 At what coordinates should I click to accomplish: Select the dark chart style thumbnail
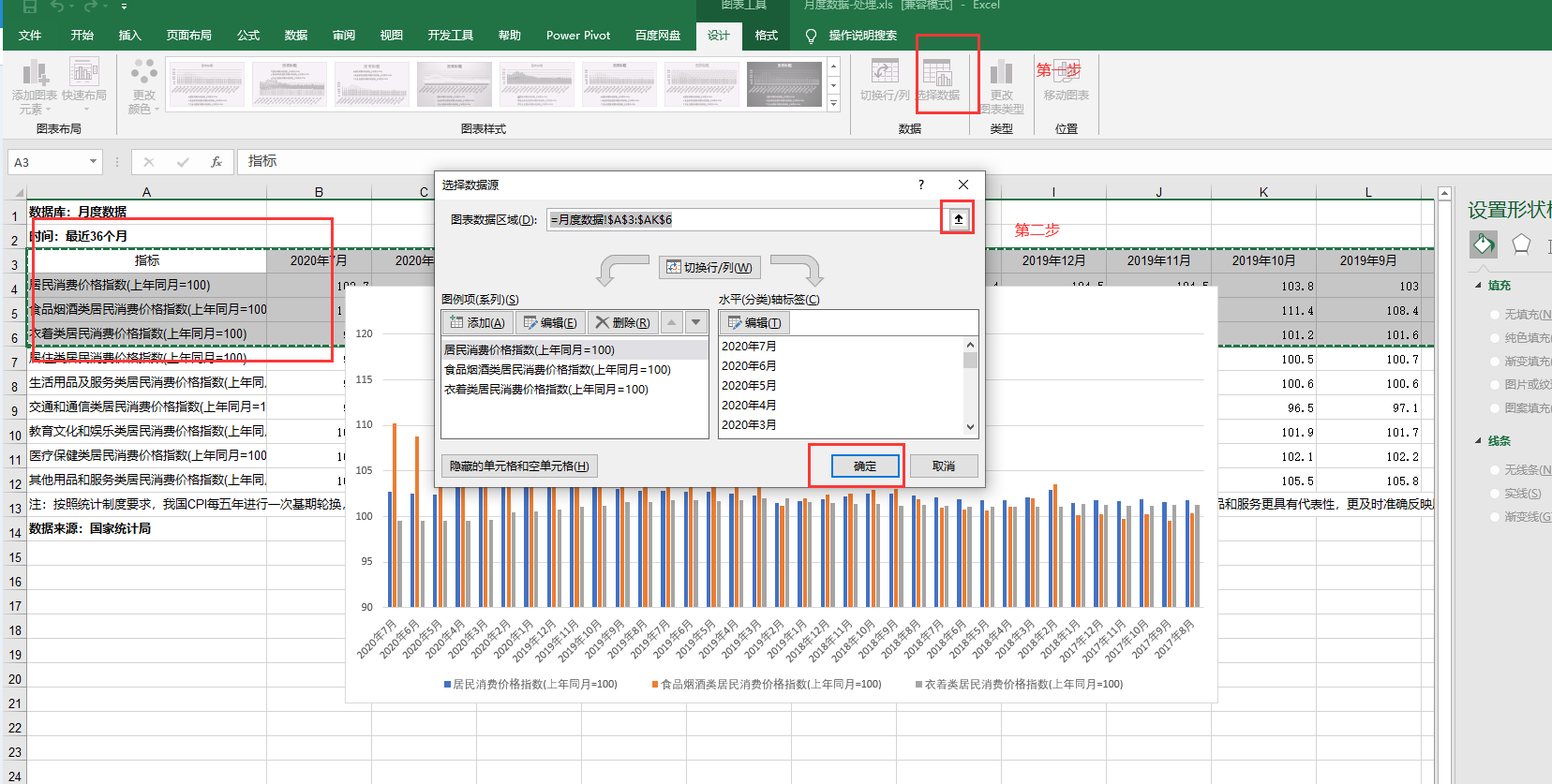coord(784,84)
